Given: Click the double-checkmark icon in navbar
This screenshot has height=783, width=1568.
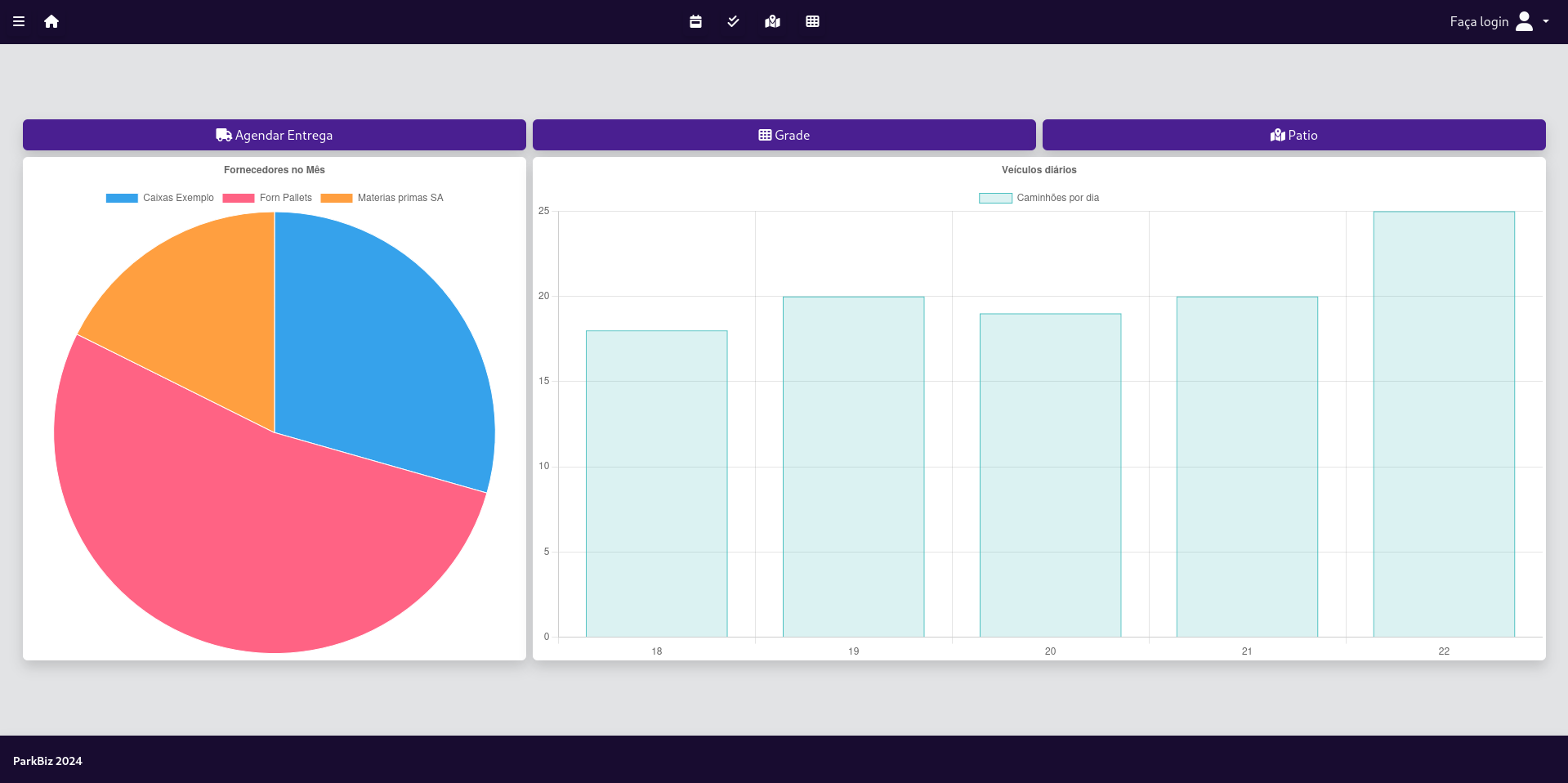Looking at the screenshot, I should click(x=733, y=21).
